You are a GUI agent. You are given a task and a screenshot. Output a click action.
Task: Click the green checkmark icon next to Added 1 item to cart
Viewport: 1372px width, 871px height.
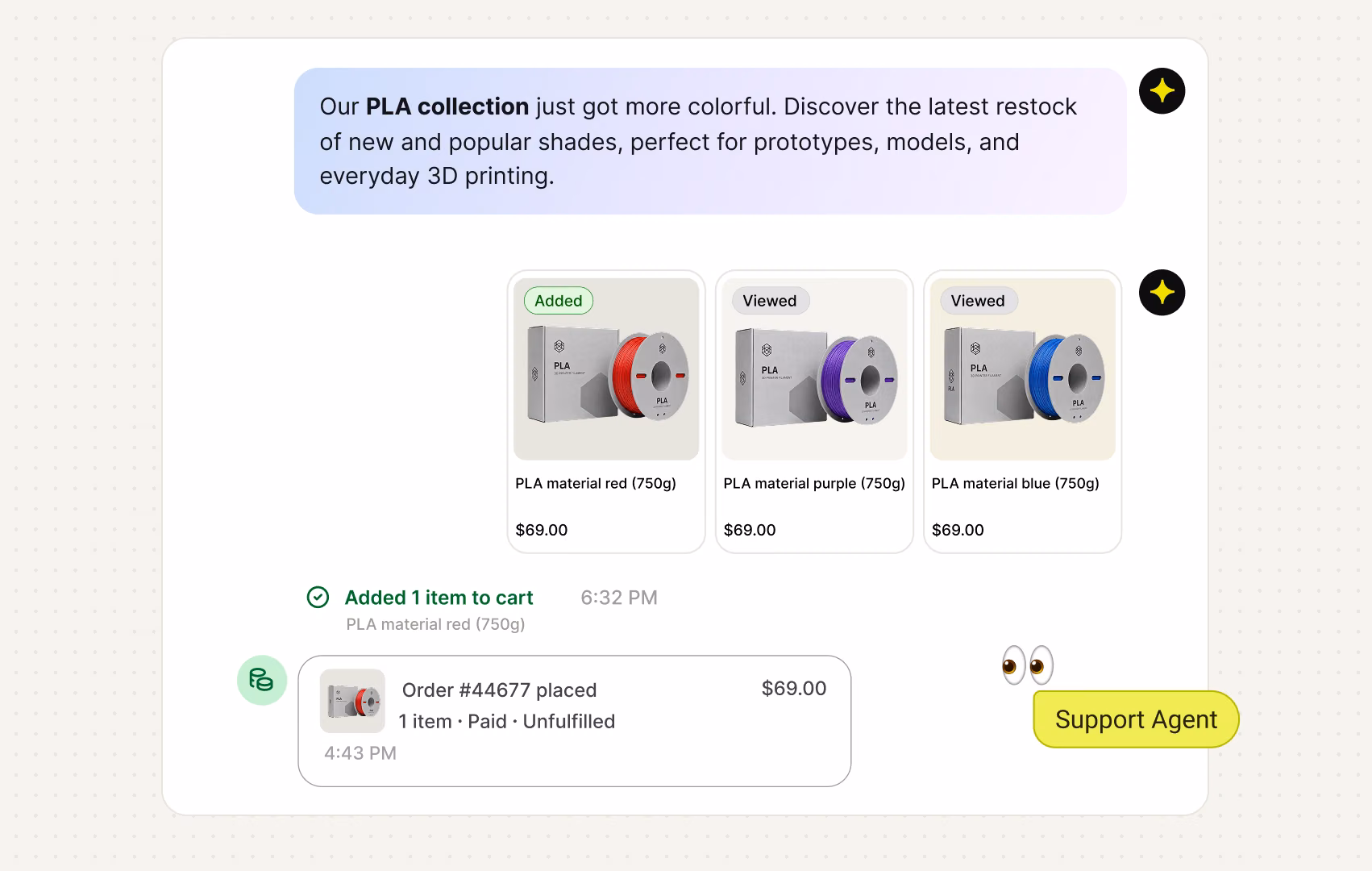click(x=318, y=597)
